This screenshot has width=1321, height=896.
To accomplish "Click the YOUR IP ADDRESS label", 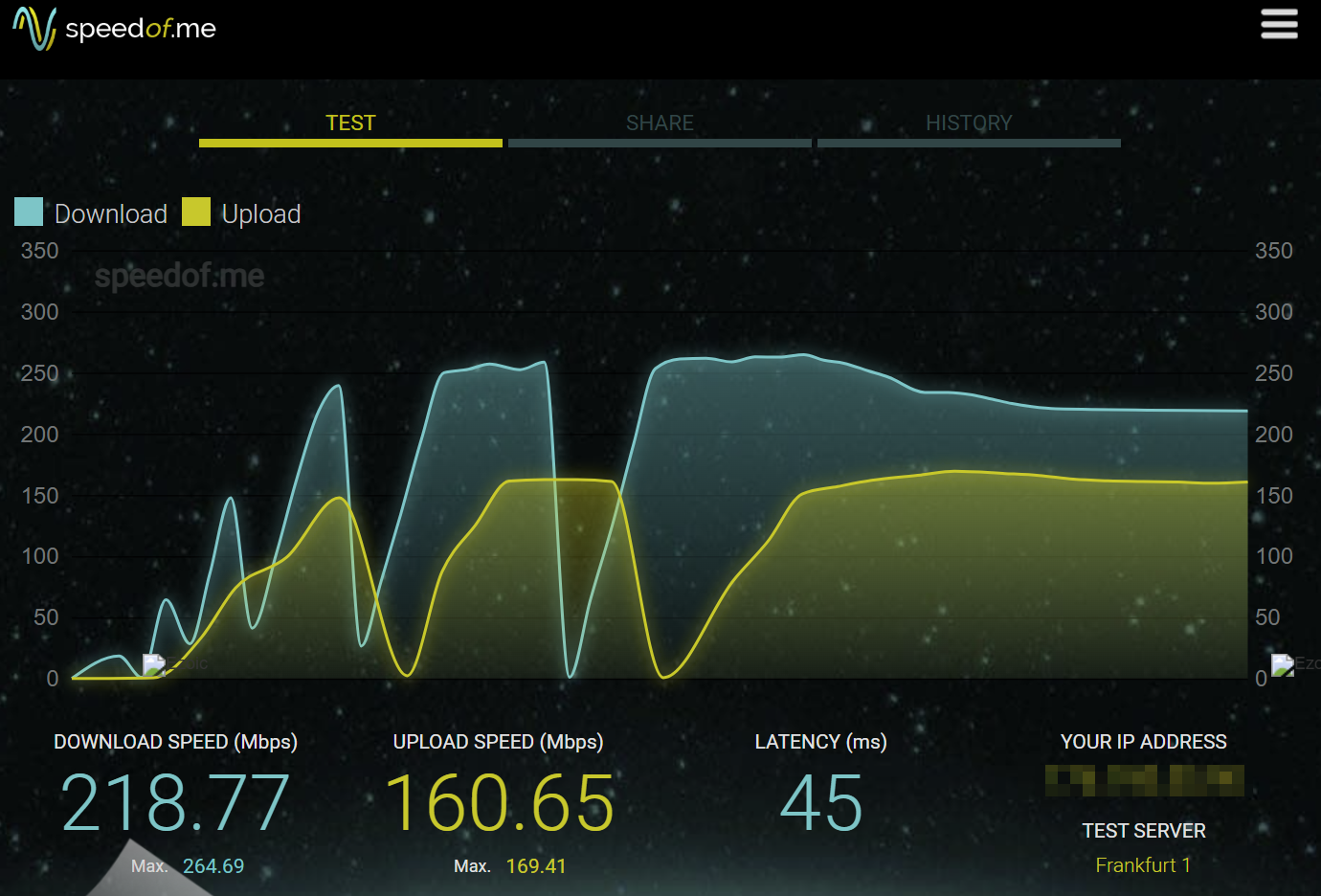I will 1144,742.
